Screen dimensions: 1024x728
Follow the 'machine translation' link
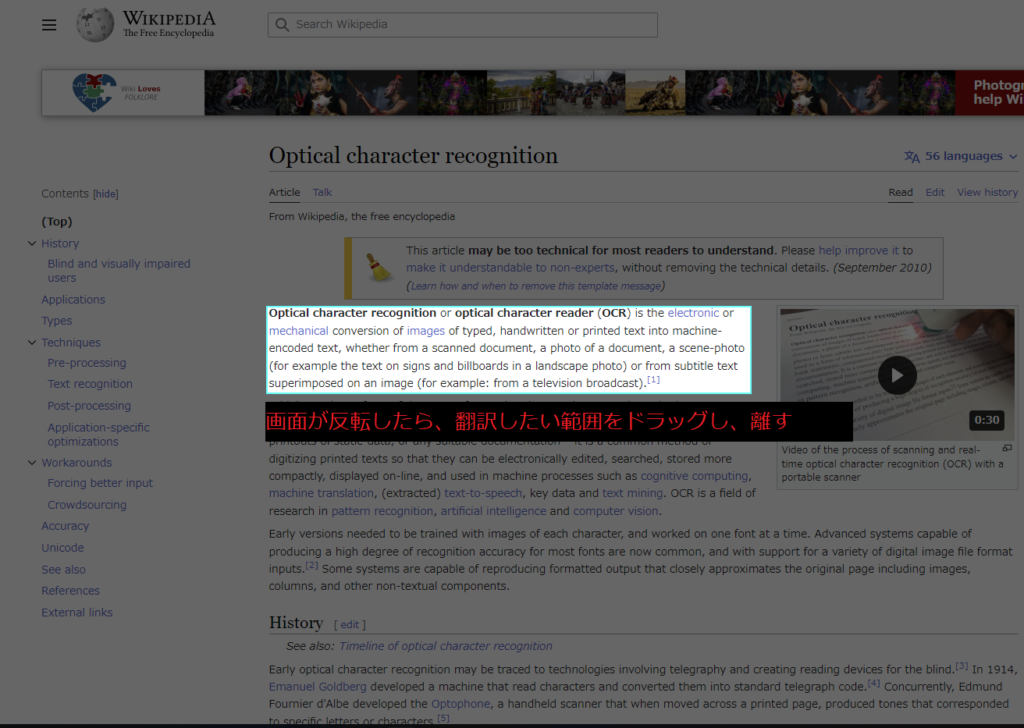321,493
